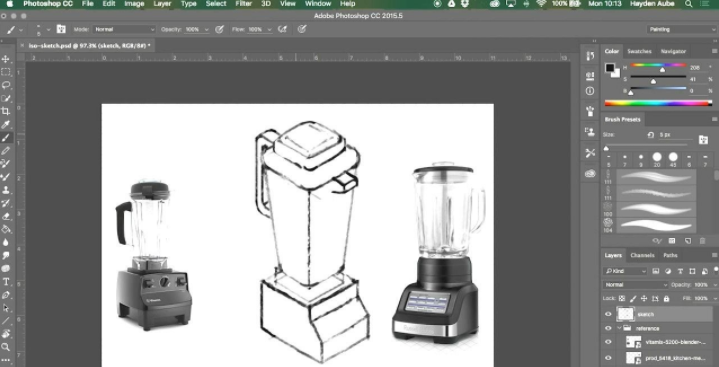Select the Crop tool

tap(6, 111)
